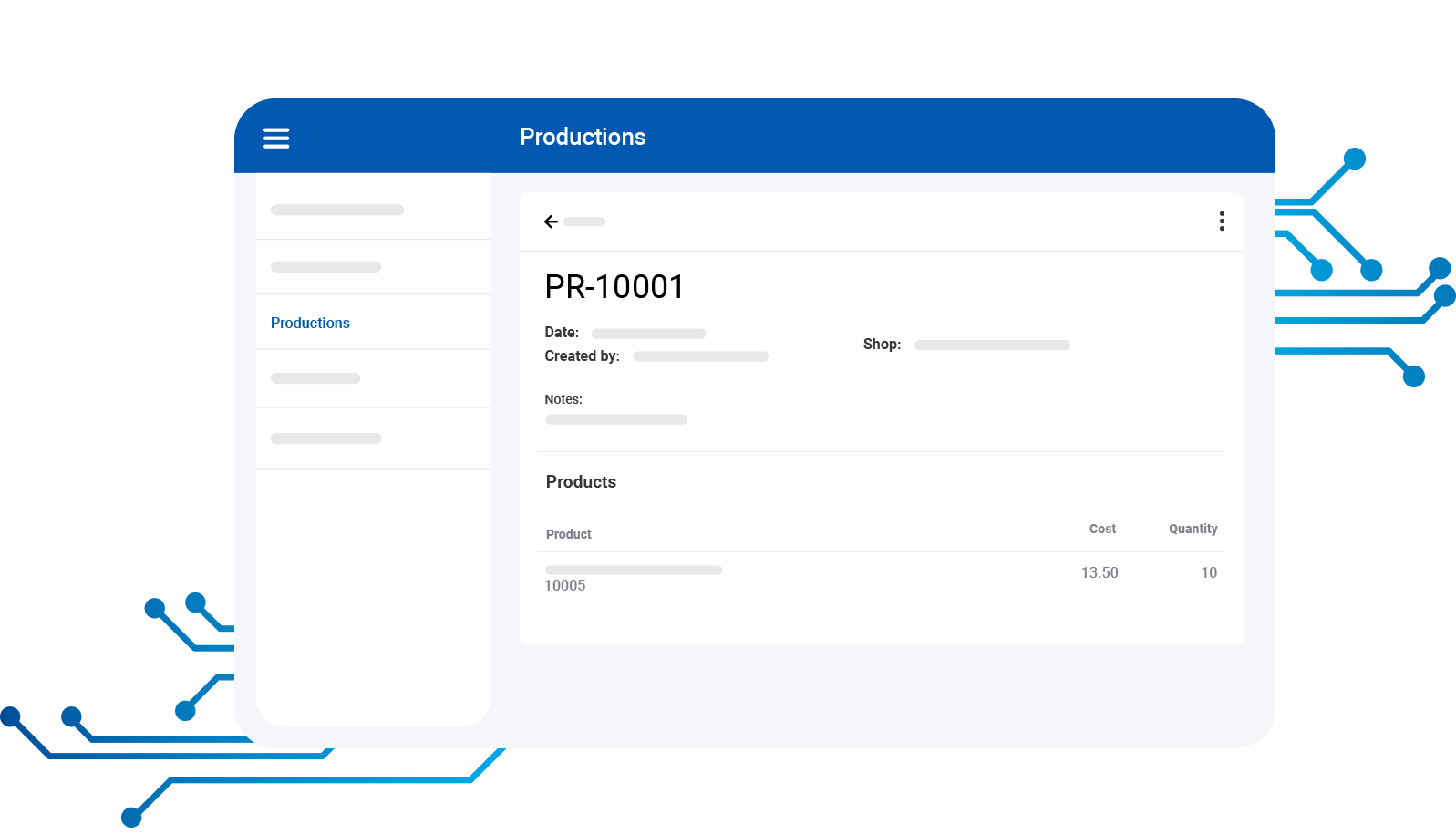Image resolution: width=1456 pixels, height=834 pixels.
Task: Sort by the Cost column header
Action: point(1102,529)
